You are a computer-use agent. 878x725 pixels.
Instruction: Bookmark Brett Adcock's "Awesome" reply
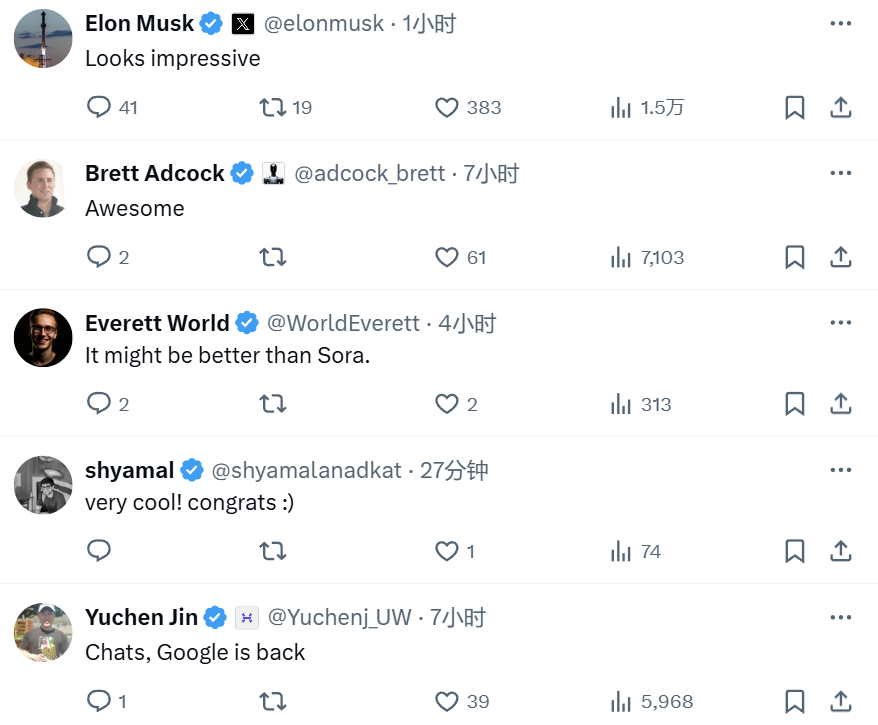[x=795, y=257]
